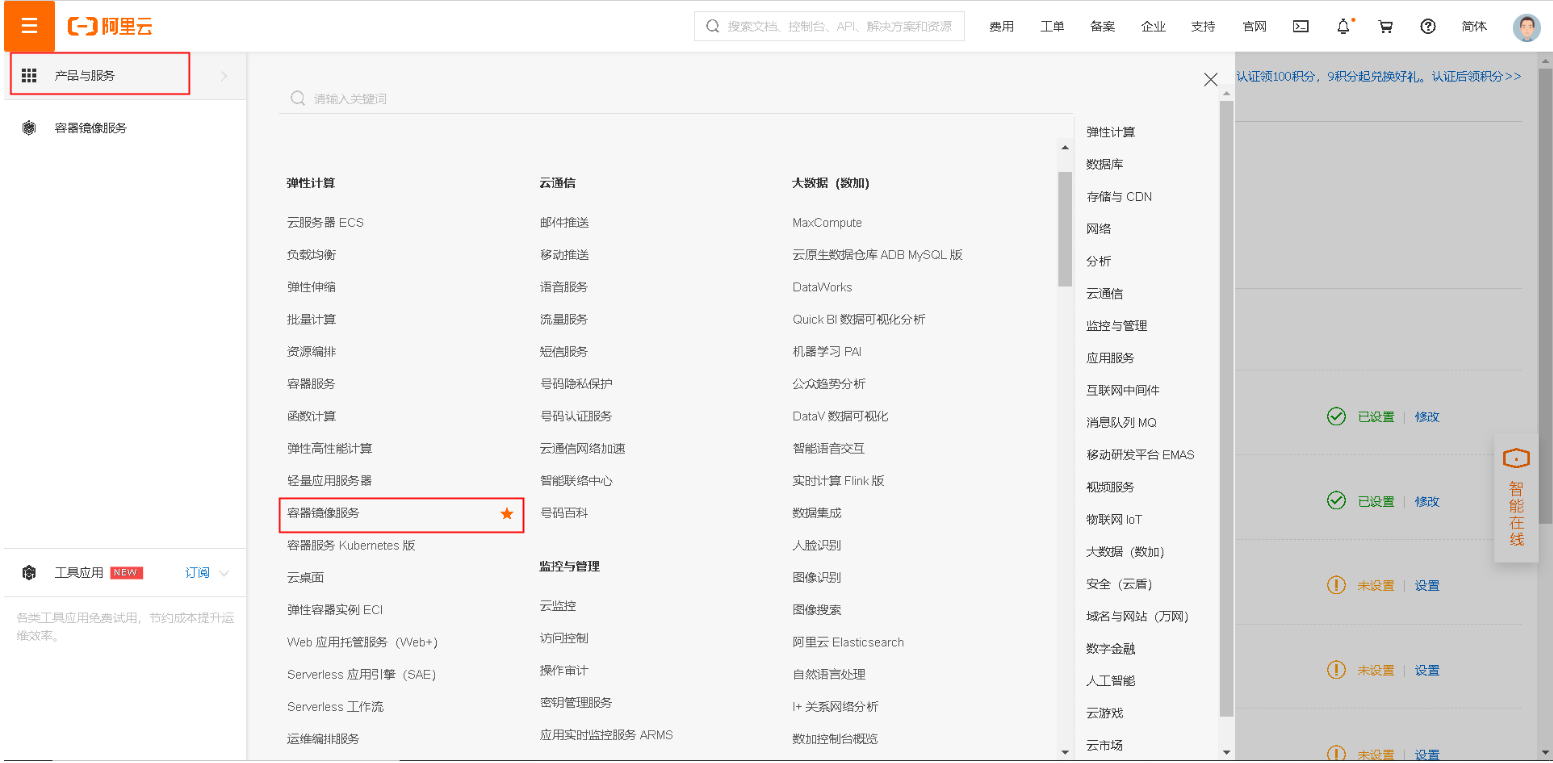Open the 费用 menu
The image size is (1553, 763).
[1002, 27]
